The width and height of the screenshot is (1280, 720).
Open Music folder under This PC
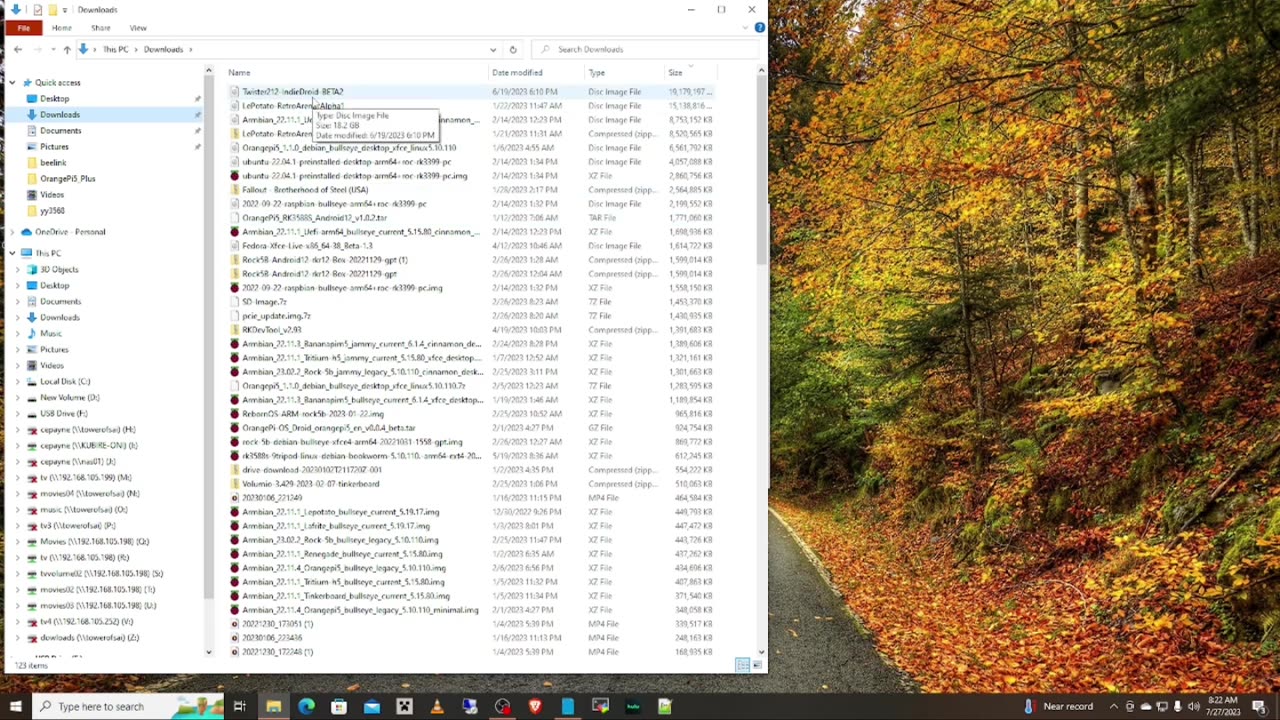click(x=50, y=333)
